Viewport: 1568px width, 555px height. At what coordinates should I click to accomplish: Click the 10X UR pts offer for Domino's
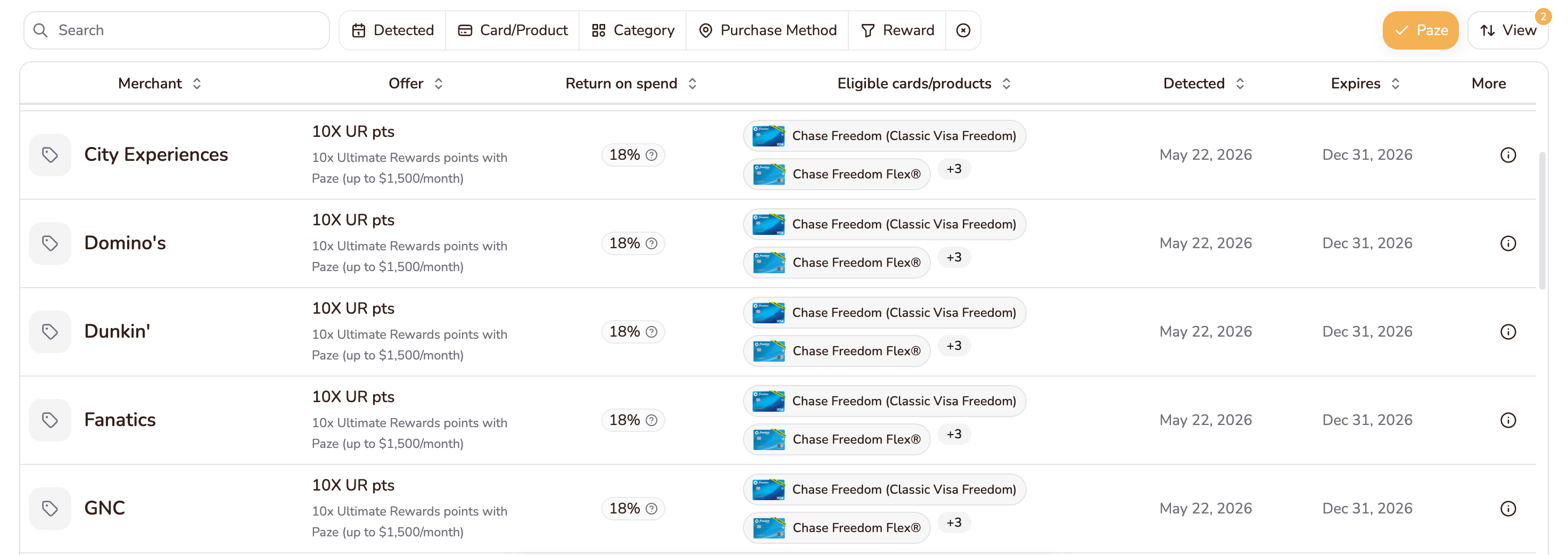[353, 220]
